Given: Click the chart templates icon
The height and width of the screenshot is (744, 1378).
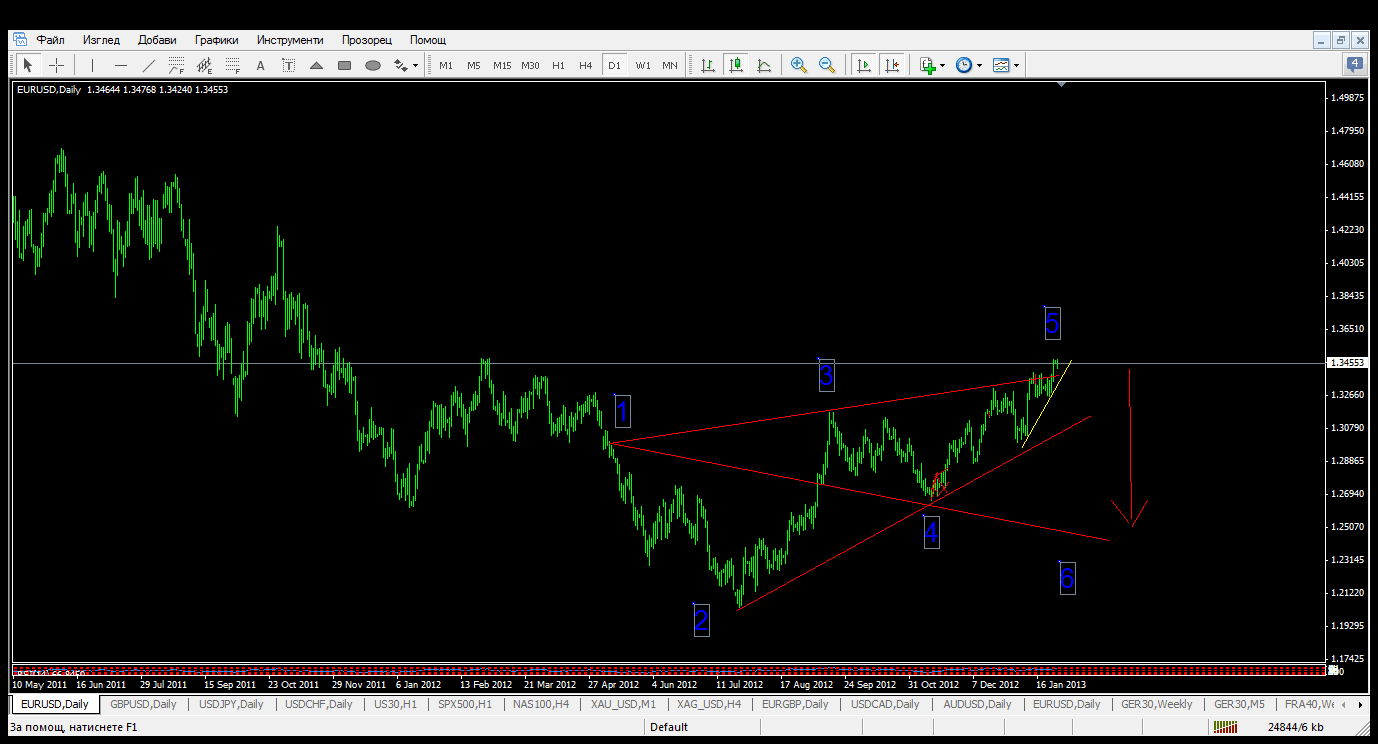Looking at the screenshot, I should [x=1000, y=65].
